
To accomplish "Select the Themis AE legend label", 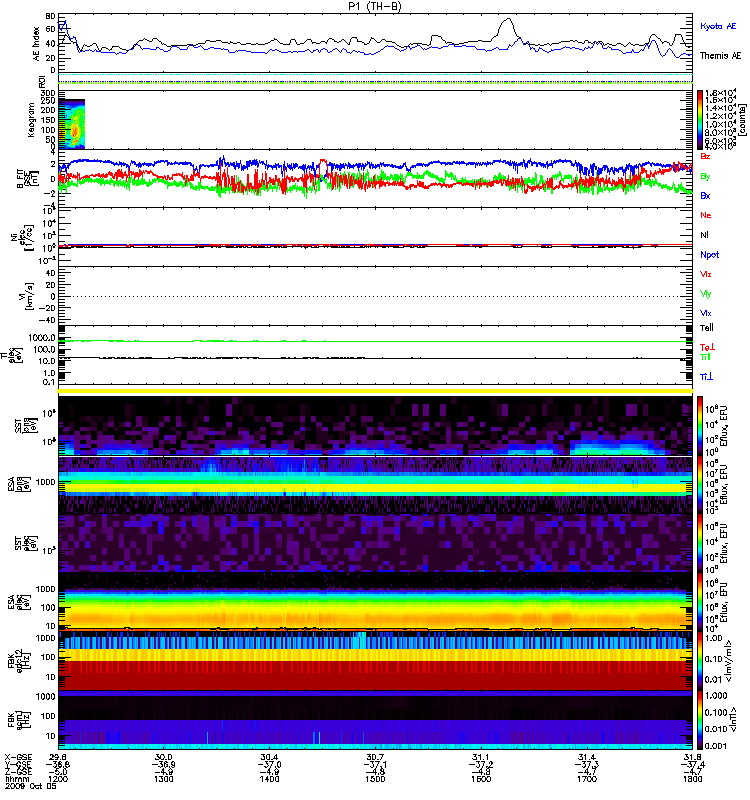I will click(720, 56).
